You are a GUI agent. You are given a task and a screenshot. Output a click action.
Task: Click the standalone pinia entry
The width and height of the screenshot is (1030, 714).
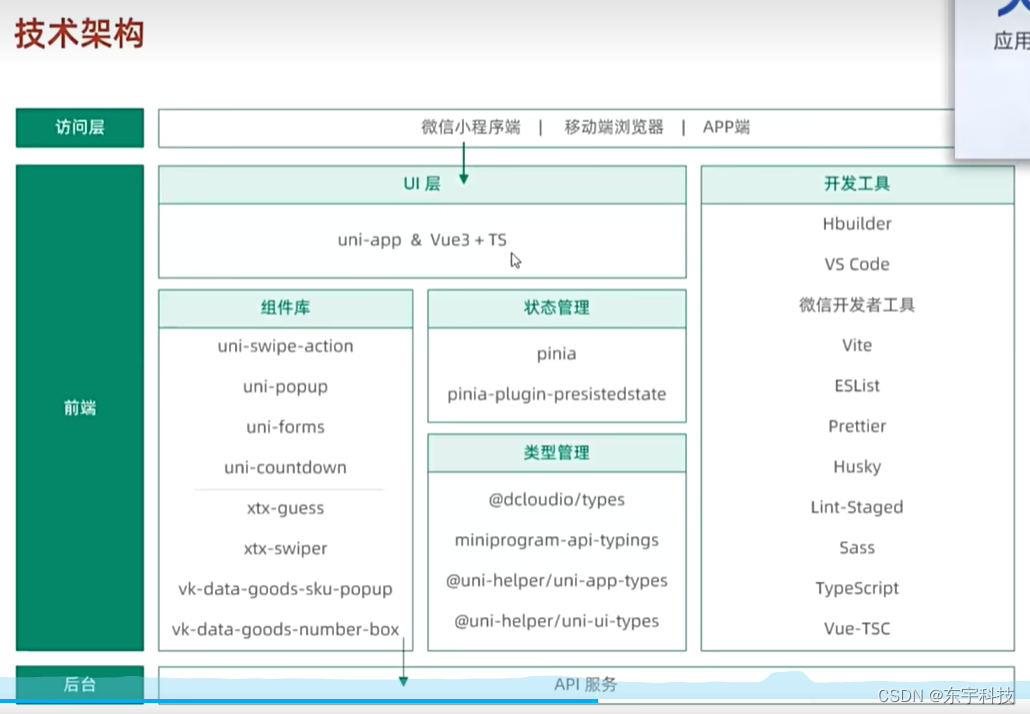coord(556,354)
